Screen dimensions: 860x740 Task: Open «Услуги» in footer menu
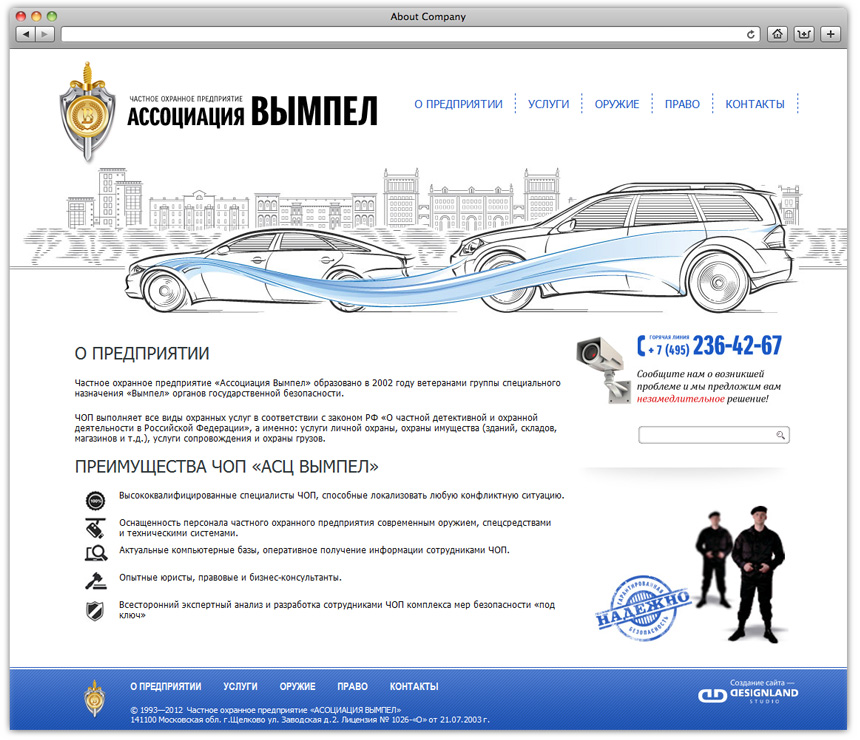click(240, 687)
